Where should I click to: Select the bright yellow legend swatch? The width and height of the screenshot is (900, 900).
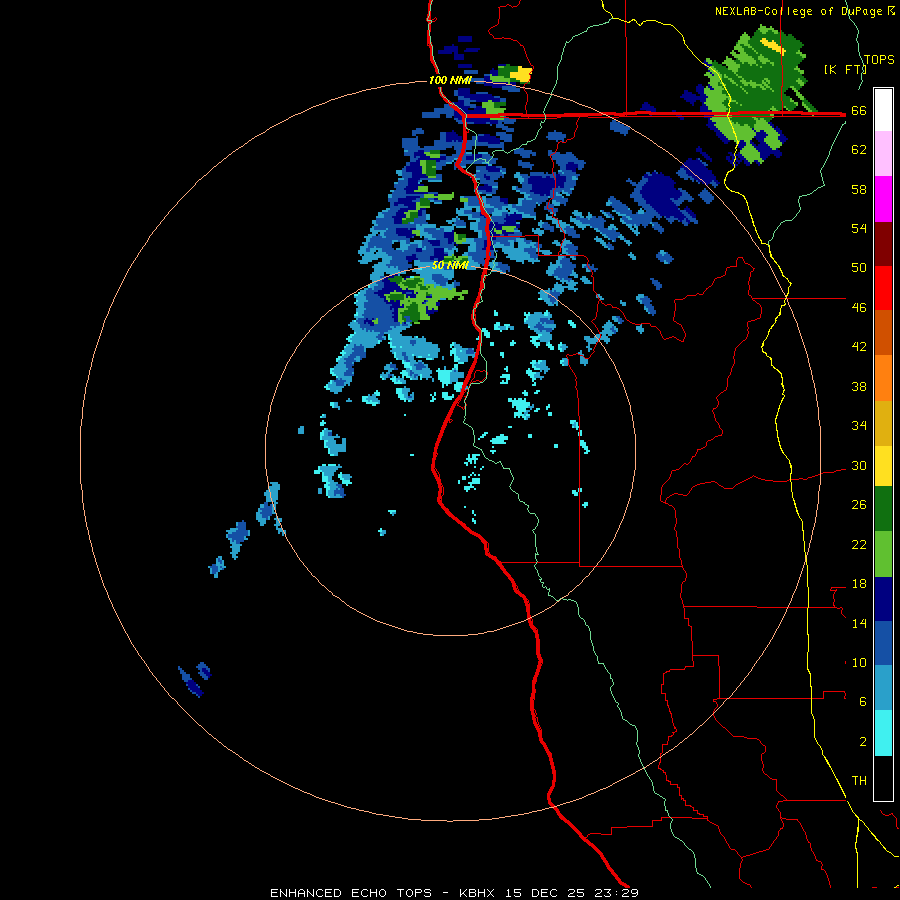click(x=883, y=465)
